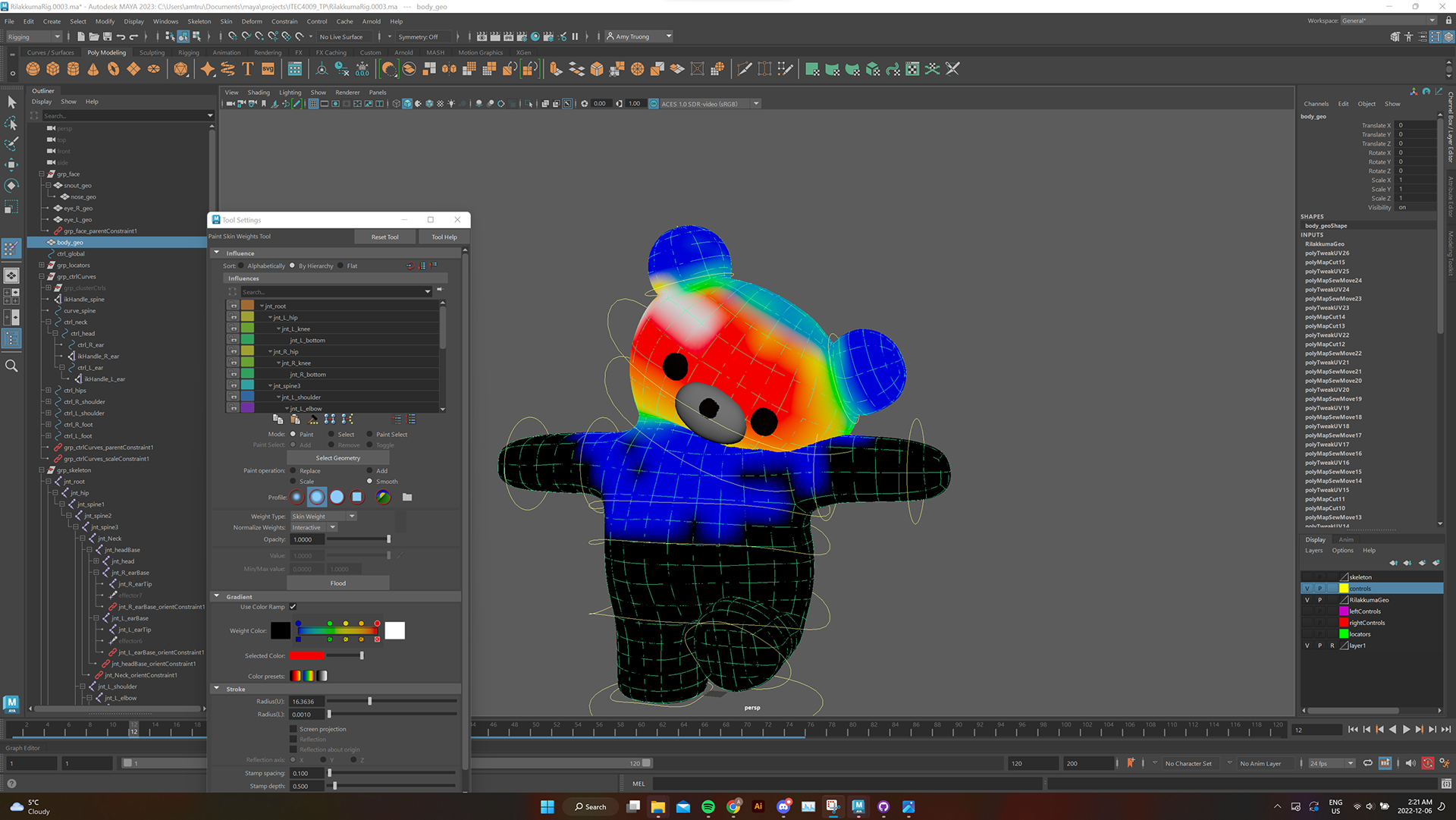Open the Skin menu
The image size is (1456, 820).
[226, 21]
